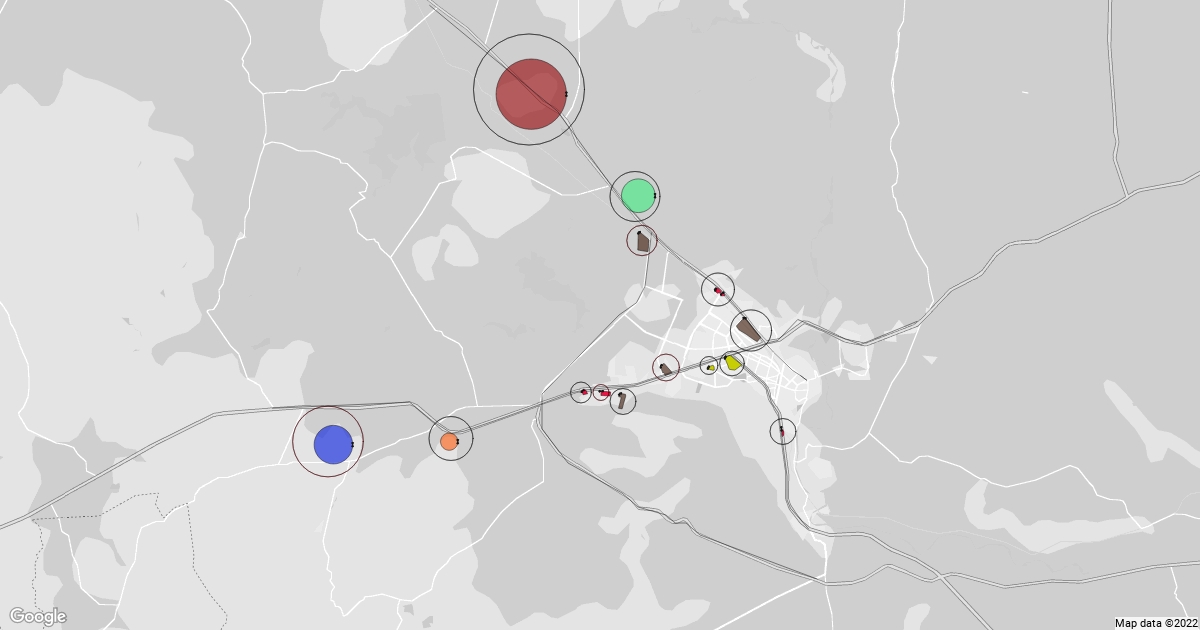This screenshot has width=1200, height=630.
Task: Click the "Map data ©2022" attribution text
Action: [1155, 623]
